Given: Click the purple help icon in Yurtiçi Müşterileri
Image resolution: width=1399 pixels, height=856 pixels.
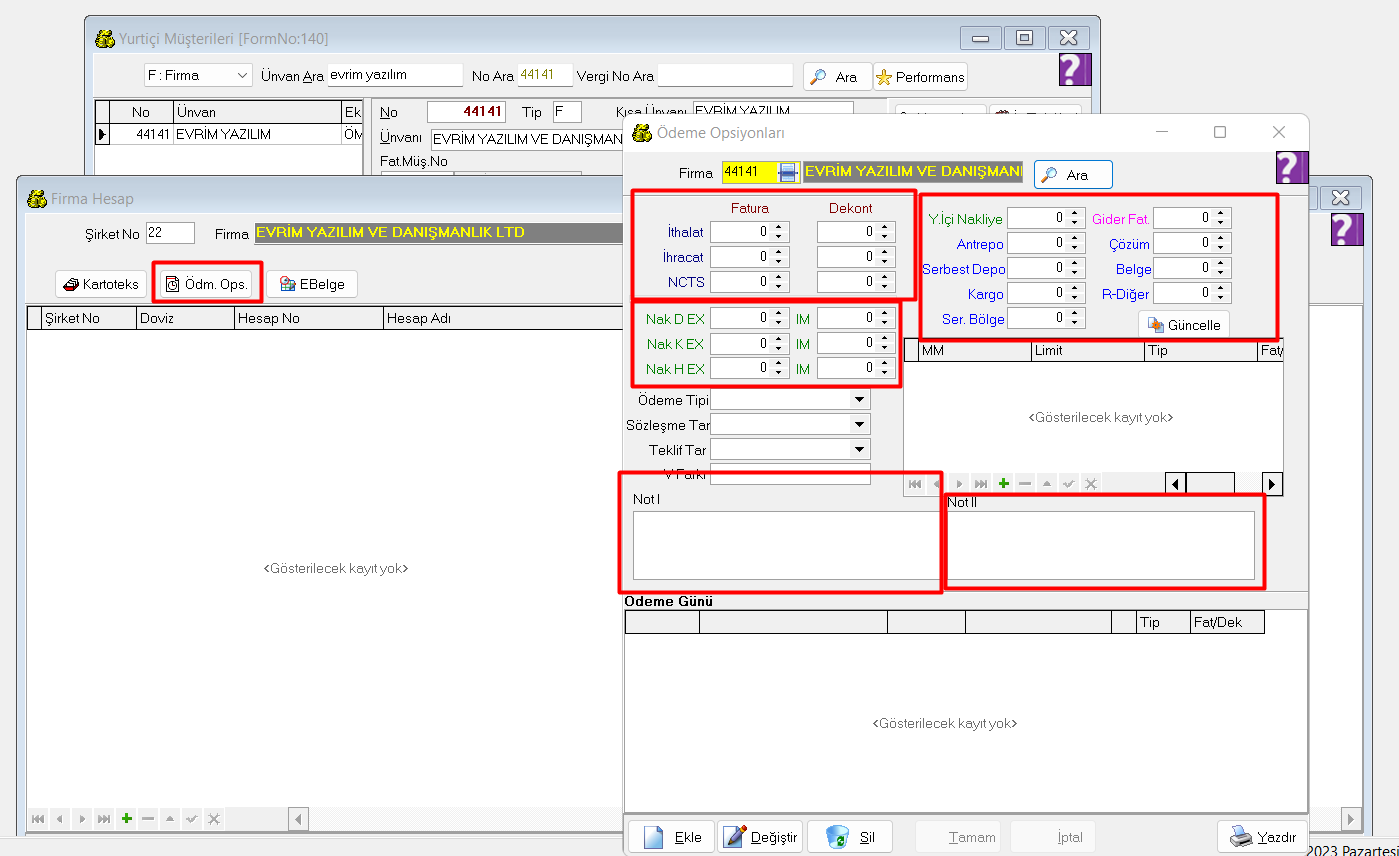Looking at the screenshot, I should click(1074, 70).
